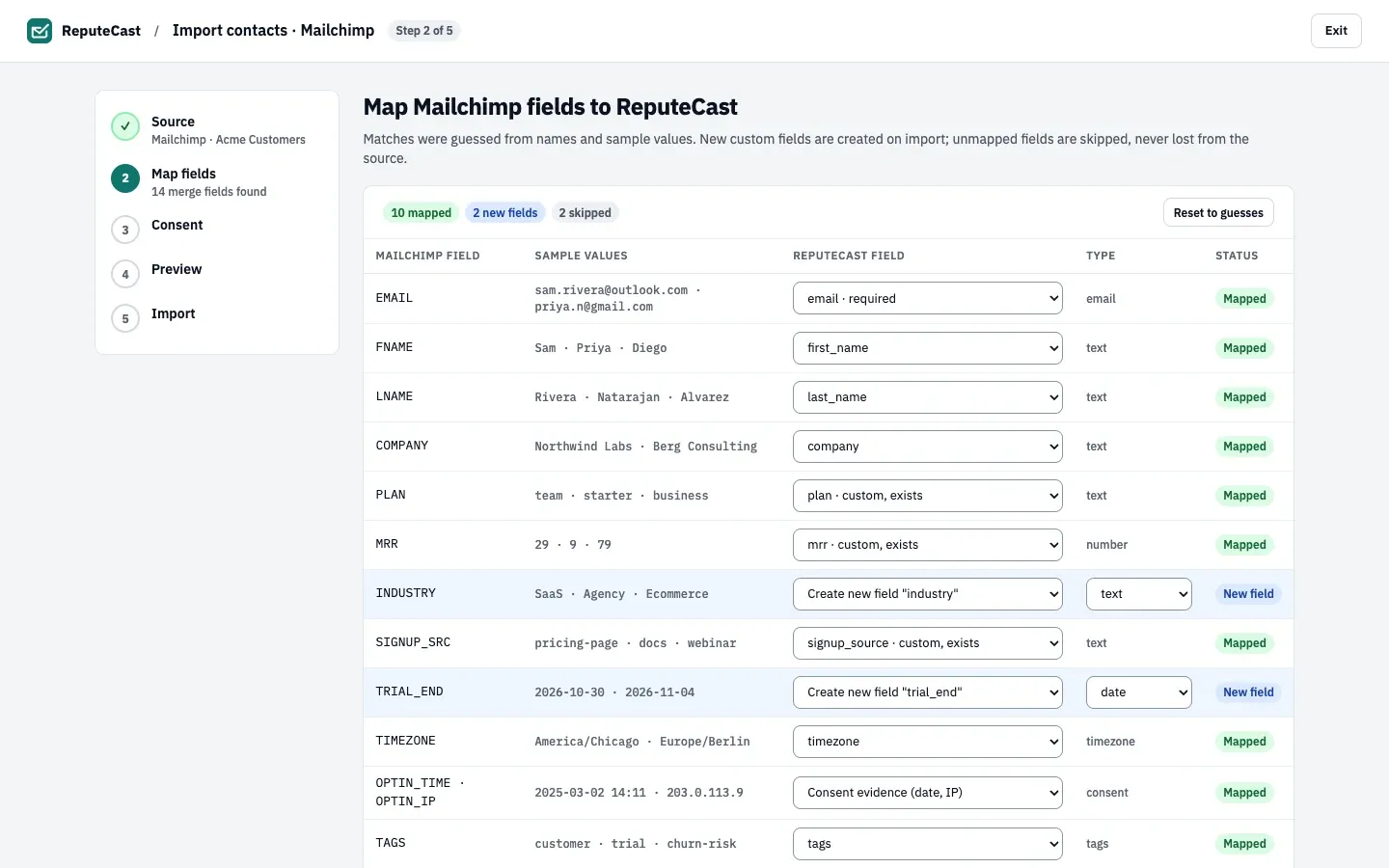Open the FNAME row first_name dropdown

point(928,348)
